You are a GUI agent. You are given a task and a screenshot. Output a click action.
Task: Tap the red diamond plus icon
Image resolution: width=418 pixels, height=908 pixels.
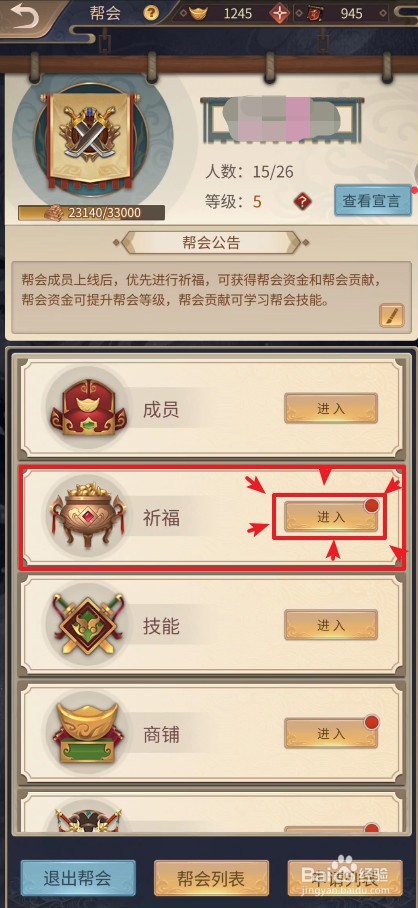[x=280, y=13]
